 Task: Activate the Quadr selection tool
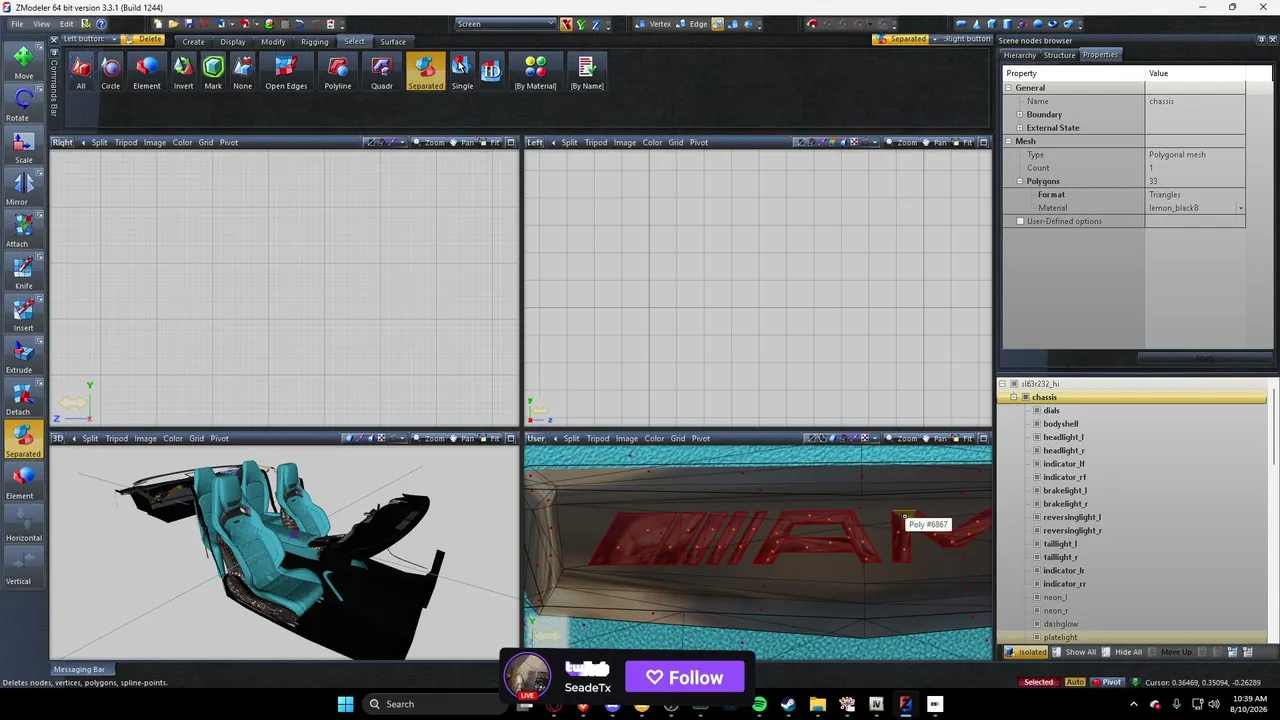pyautogui.click(x=381, y=72)
